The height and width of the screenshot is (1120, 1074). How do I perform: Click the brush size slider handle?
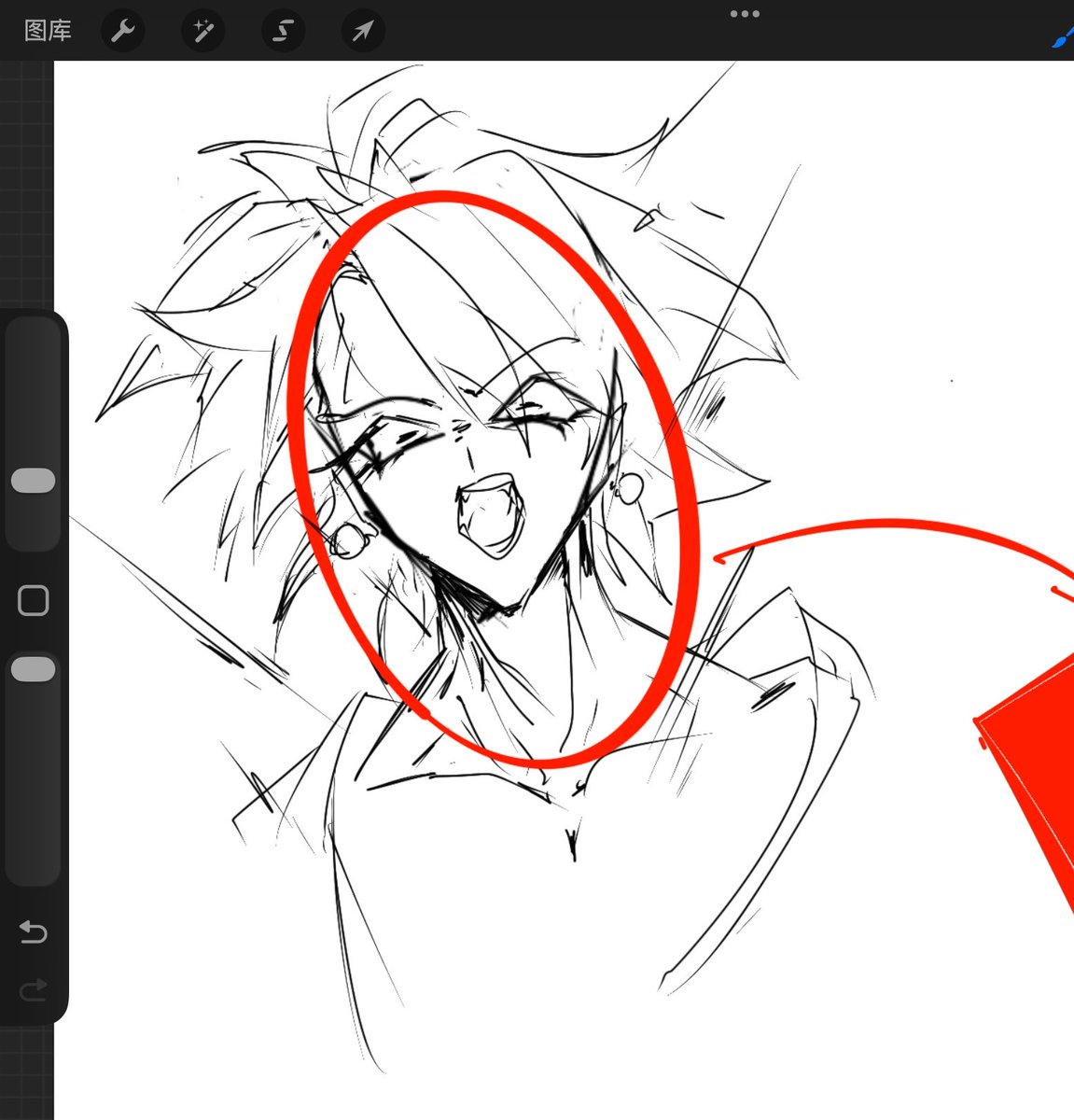(x=33, y=481)
